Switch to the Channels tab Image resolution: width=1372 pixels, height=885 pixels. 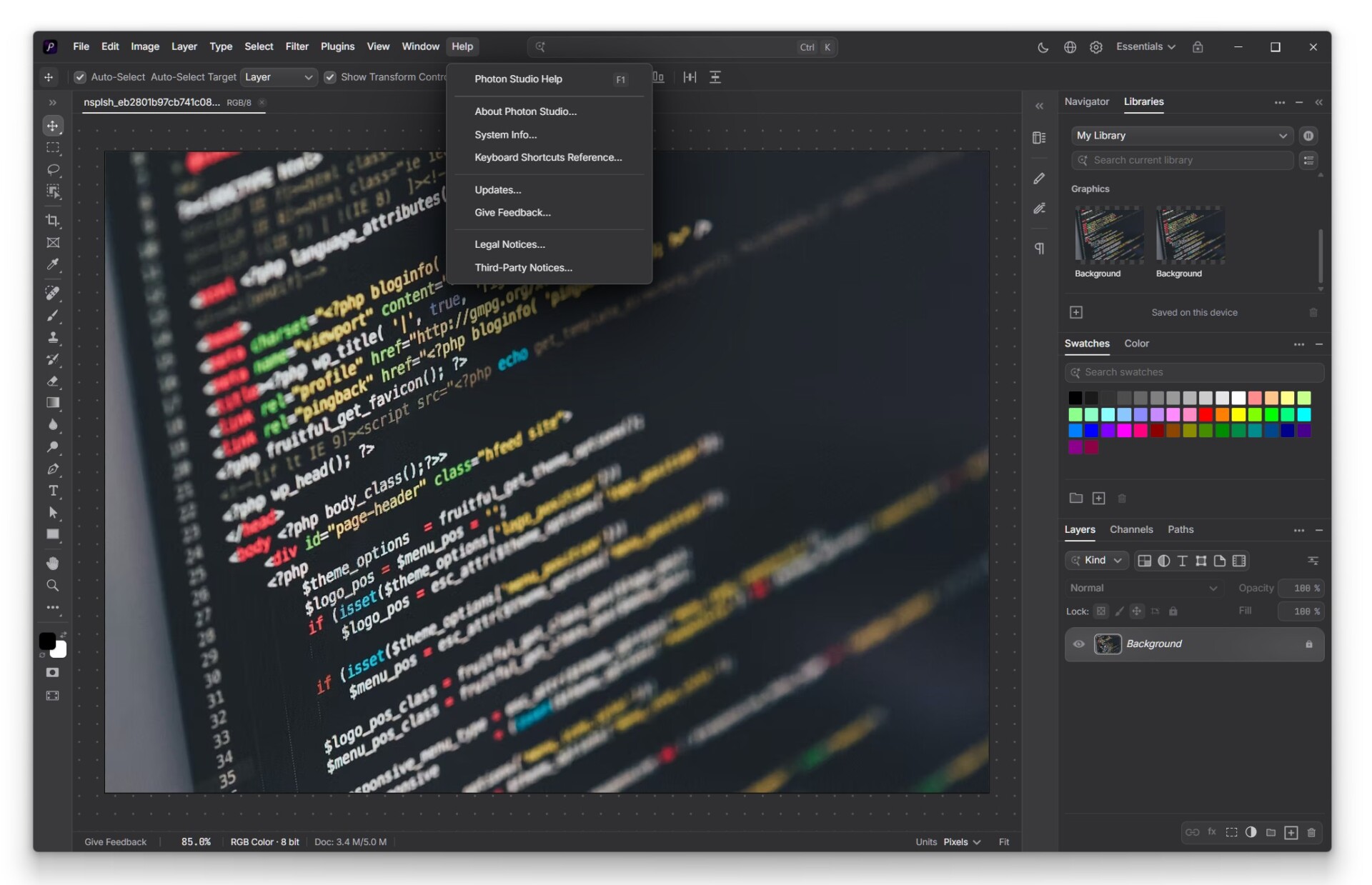click(1131, 530)
